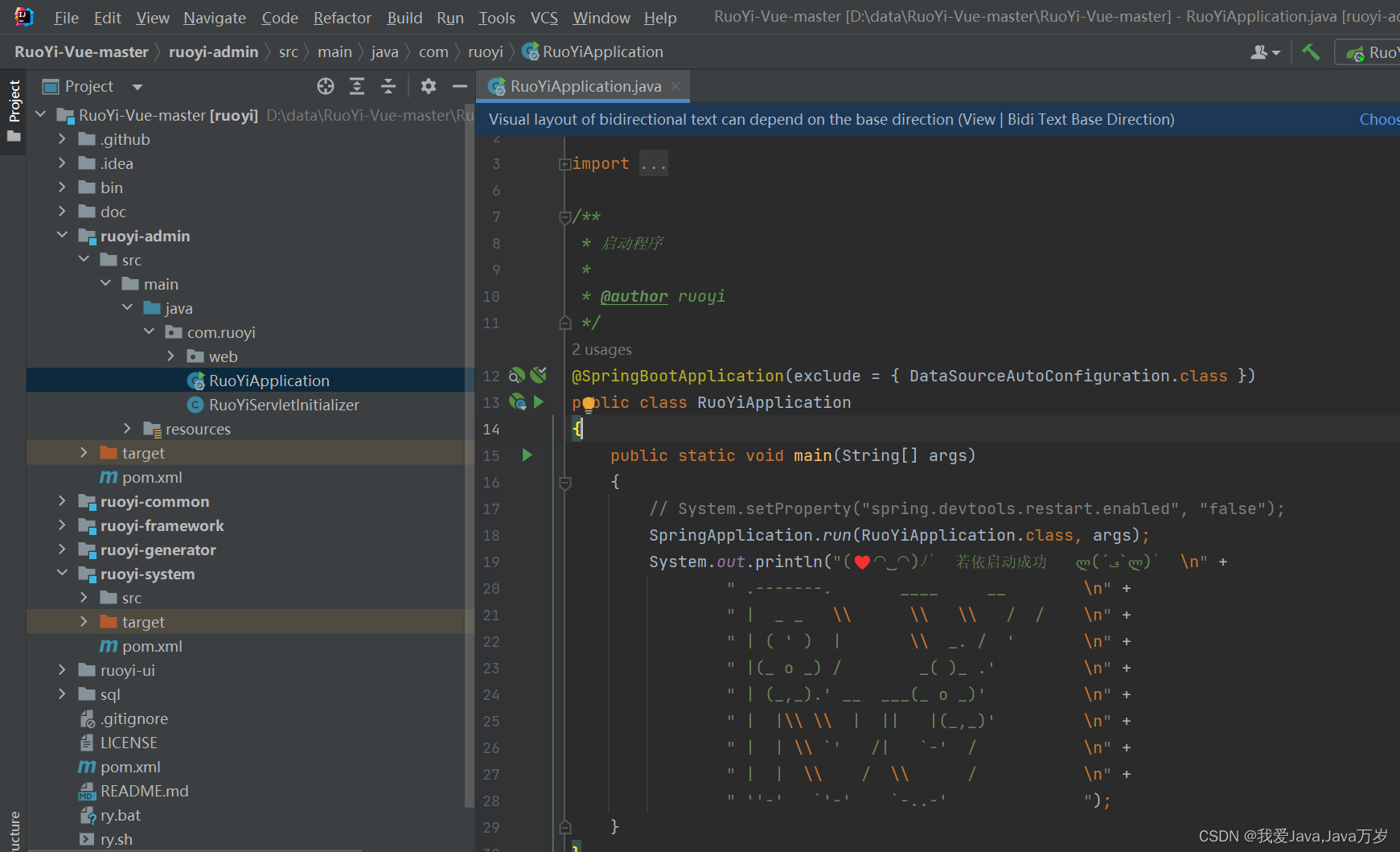Click the IntelliJ IDEA logo icon
This screenshot has width=1400, height=852.
click(24, 17)
